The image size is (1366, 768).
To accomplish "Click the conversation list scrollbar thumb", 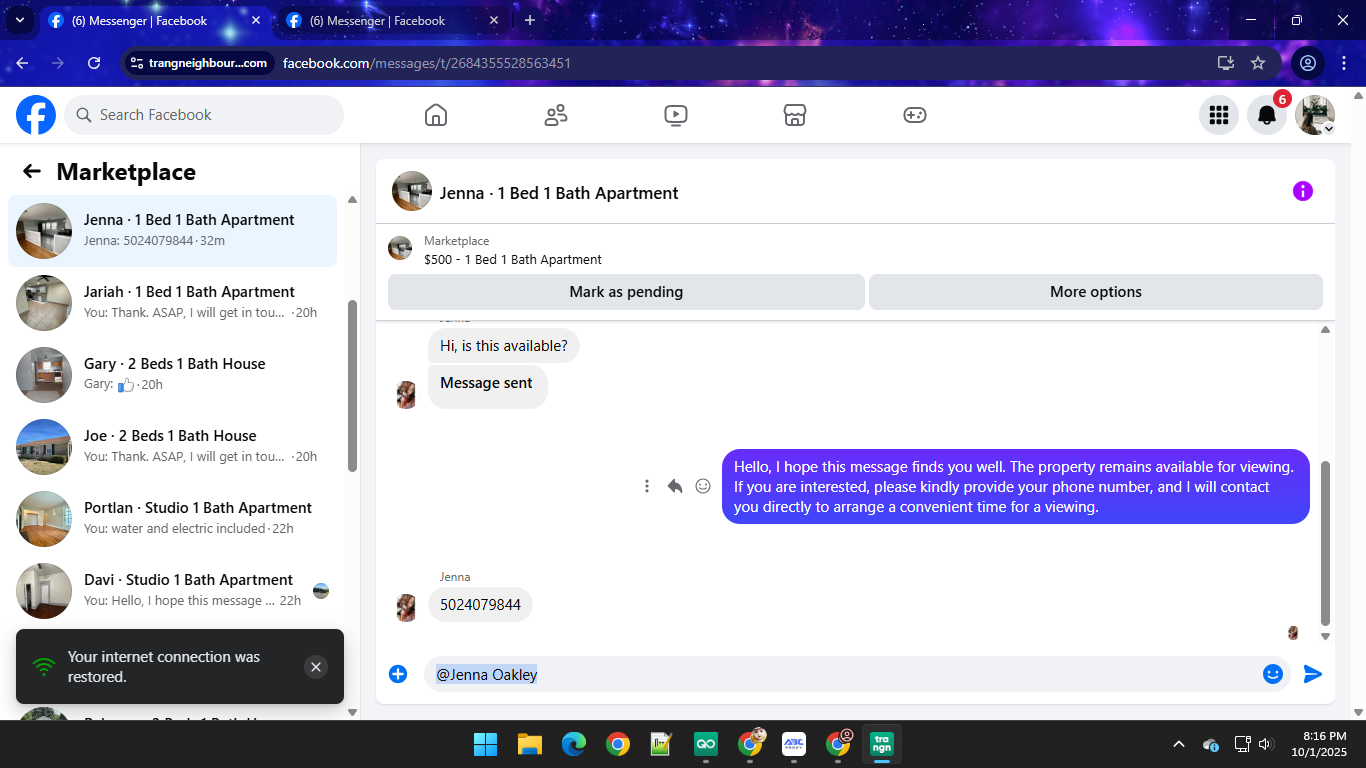I will (x=352, y=385).
